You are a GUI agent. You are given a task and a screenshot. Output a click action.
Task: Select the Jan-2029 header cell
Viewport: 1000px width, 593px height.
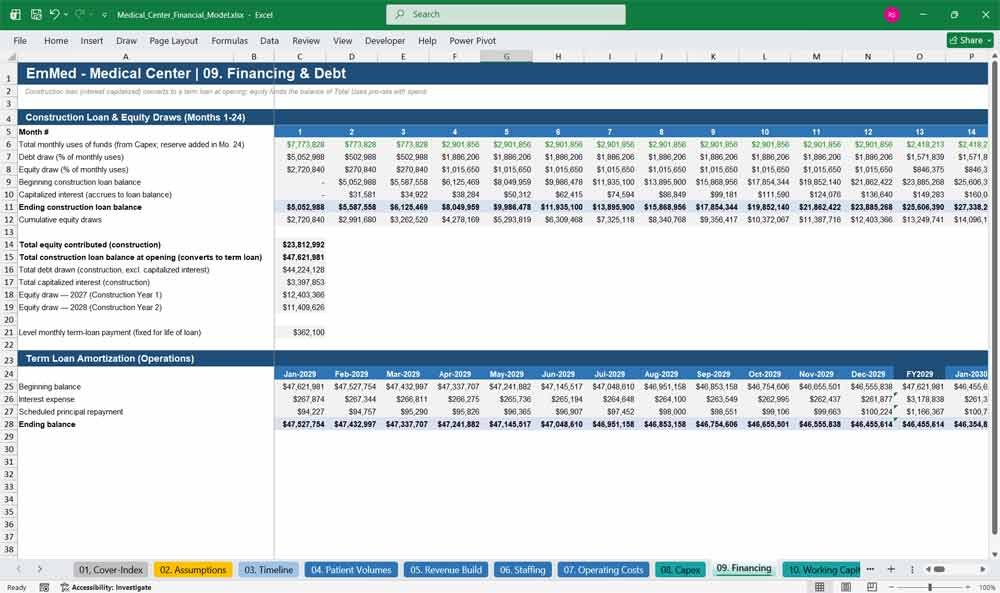(300, 374)
